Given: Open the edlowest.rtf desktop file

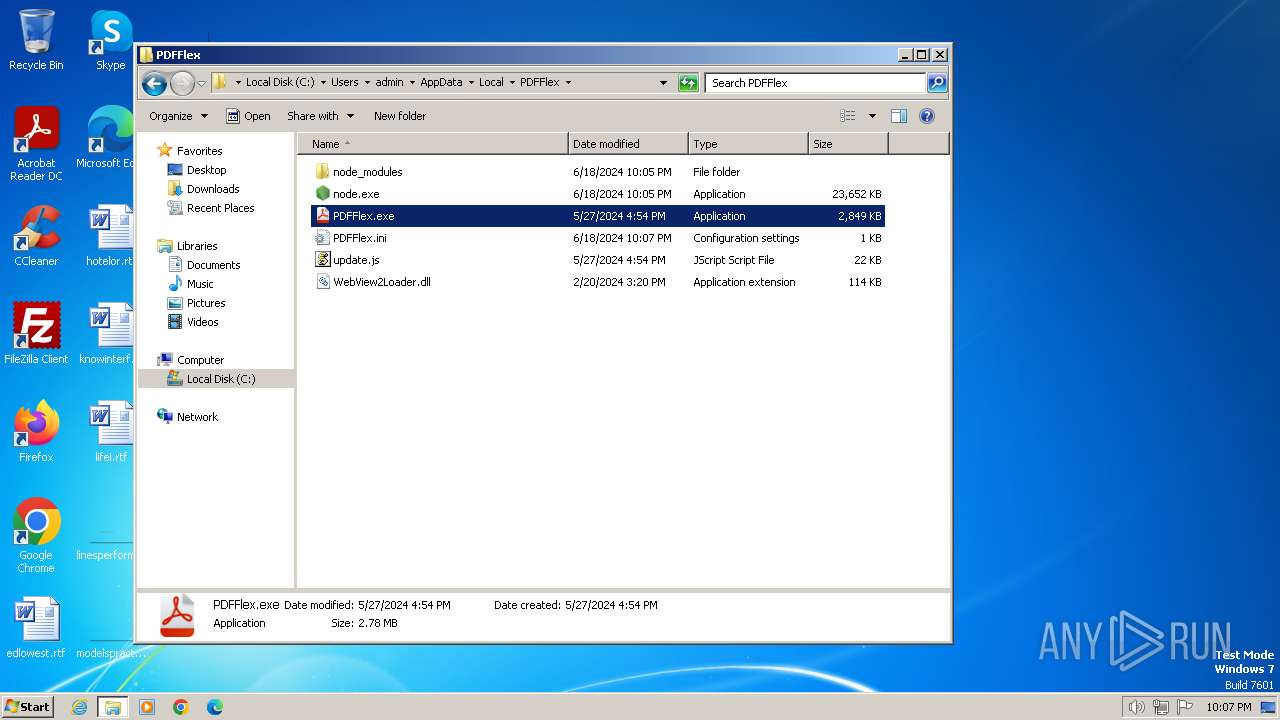Looking at the screenshot, I should tap(36, 628).
